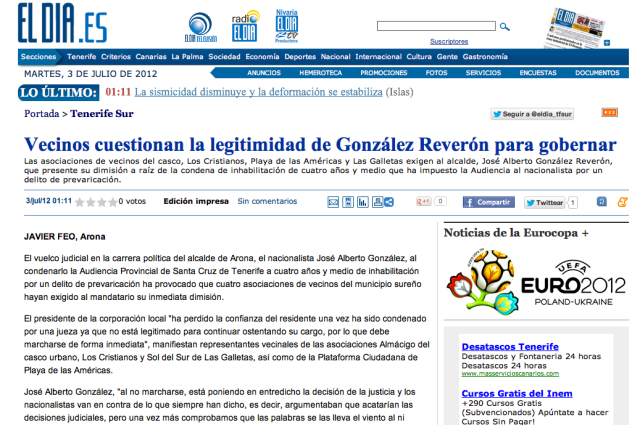Select Deportes in the section navigation
The width and height of the screenshot is (640, 425).
(299, 57)
